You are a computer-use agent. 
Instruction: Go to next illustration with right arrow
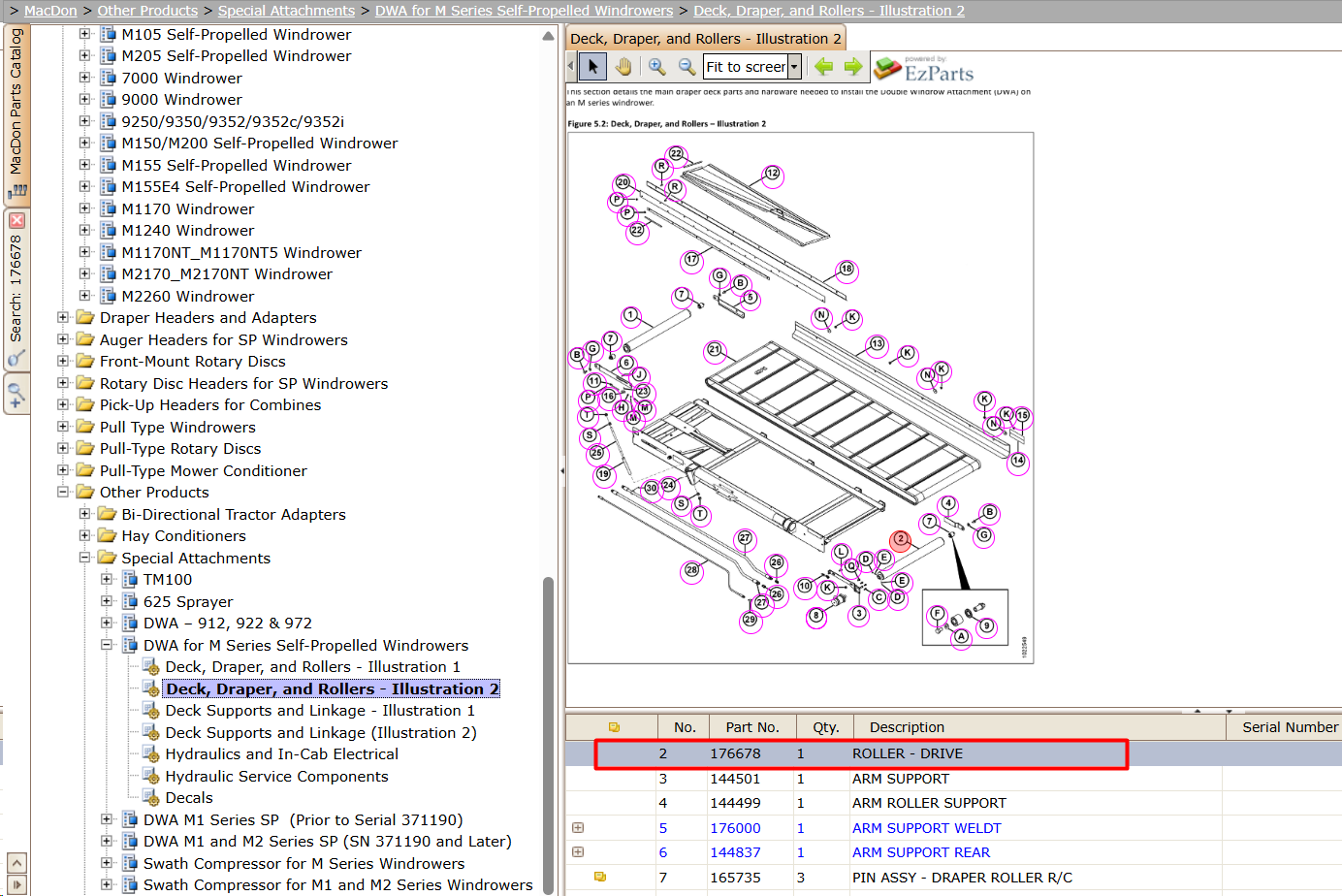tap(853, 67)
